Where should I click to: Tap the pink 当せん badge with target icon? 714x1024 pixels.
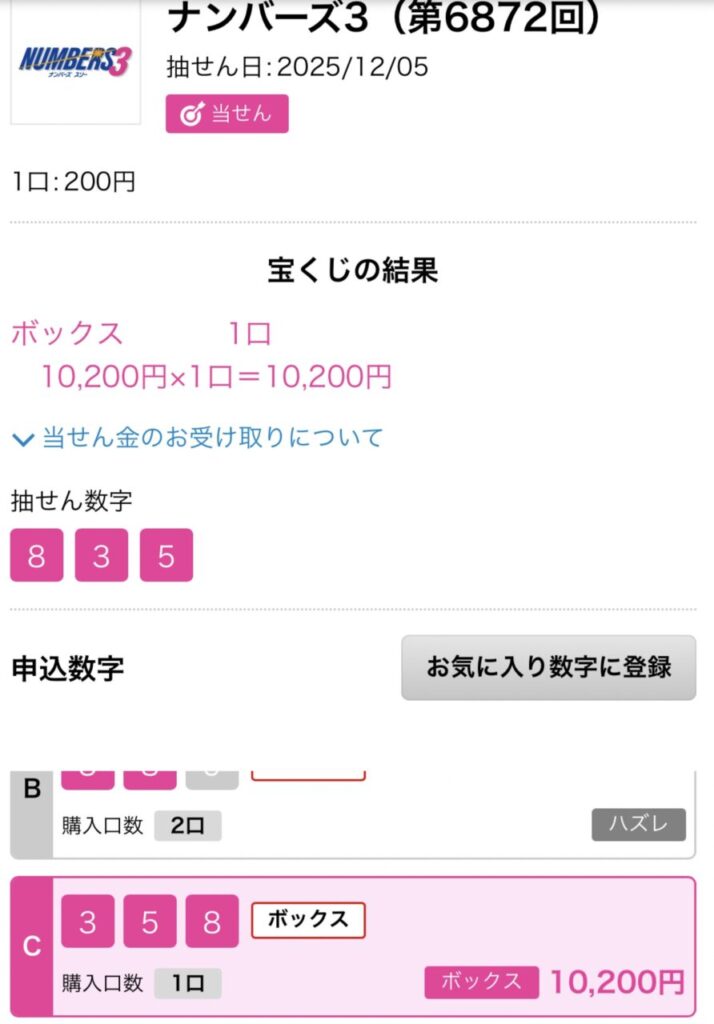click(227, 114)
